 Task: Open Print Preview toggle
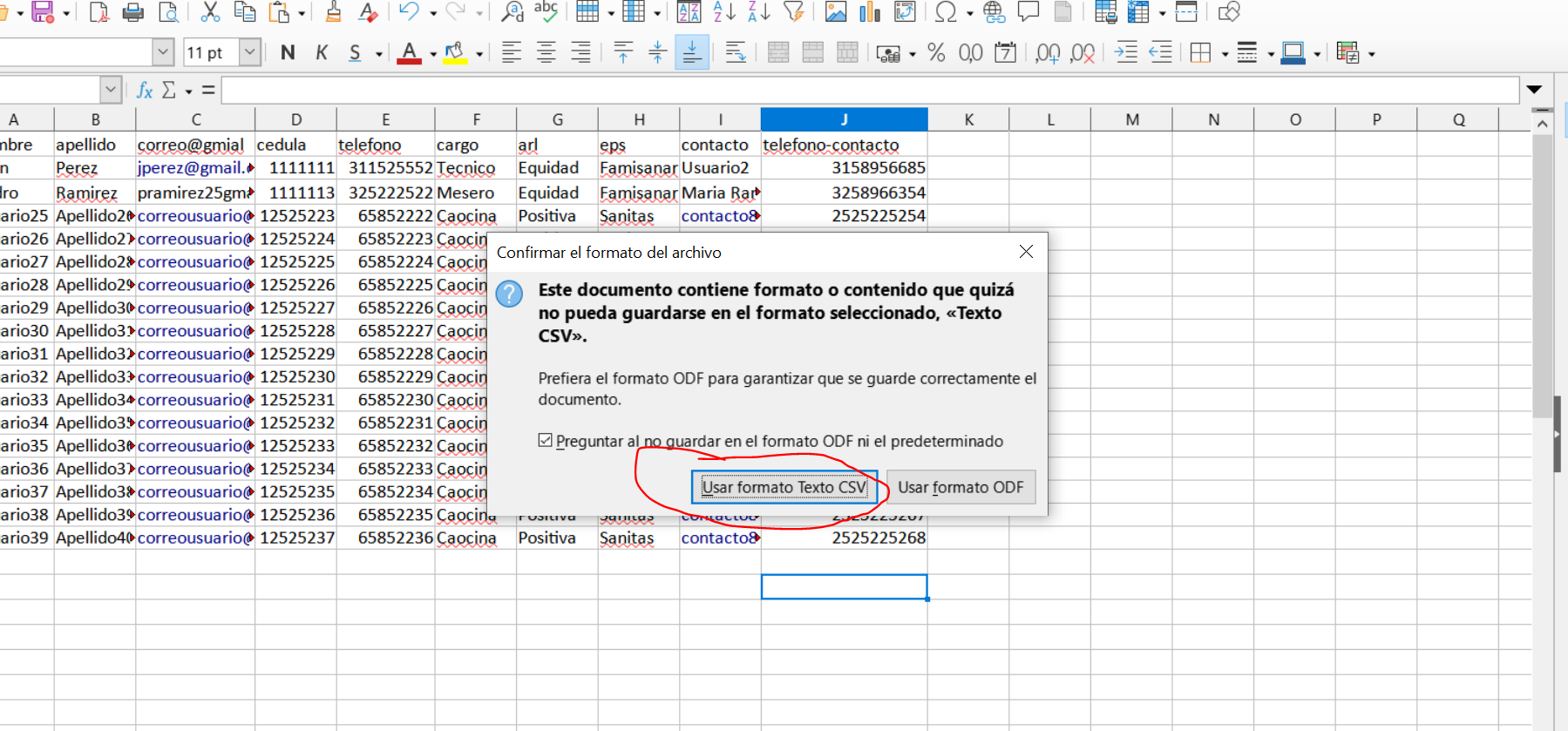pos(168,12)
